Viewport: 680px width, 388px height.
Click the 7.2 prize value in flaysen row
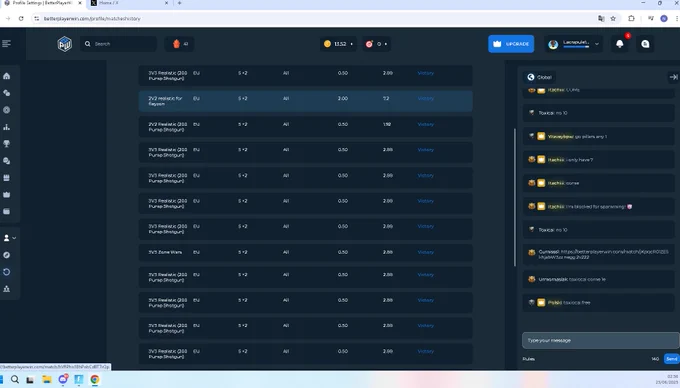[386, 98]
